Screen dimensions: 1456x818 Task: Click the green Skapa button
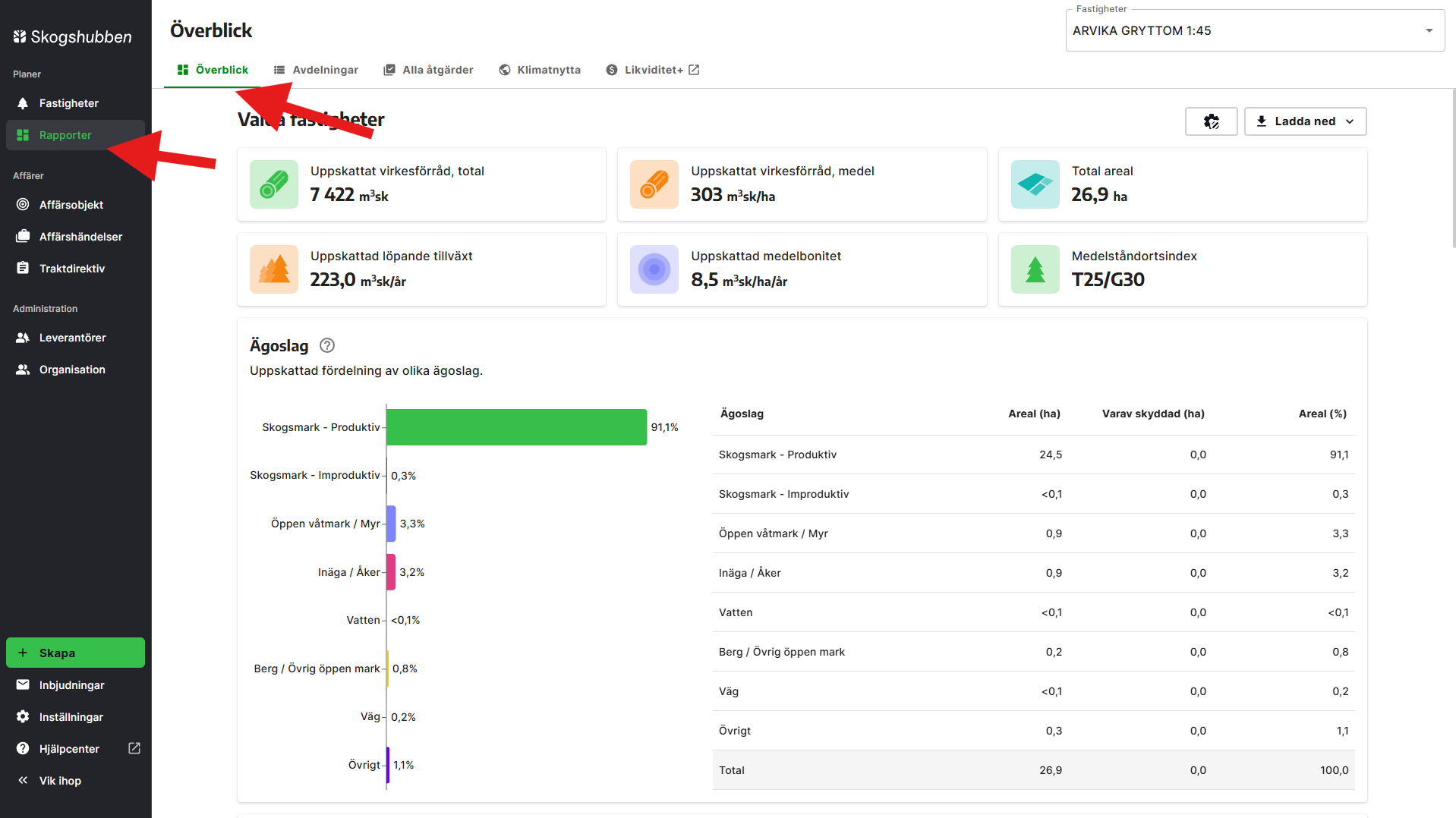tap(75, 653)
